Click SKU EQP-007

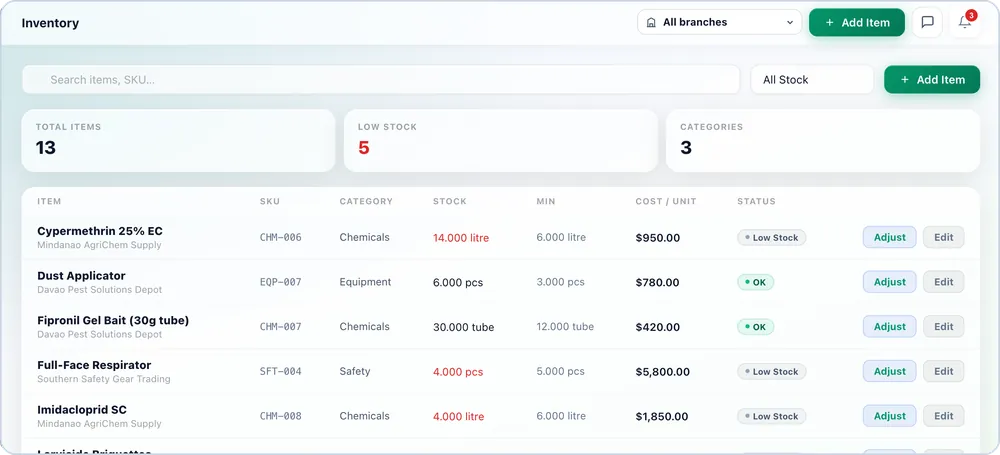tap(281, 282)
